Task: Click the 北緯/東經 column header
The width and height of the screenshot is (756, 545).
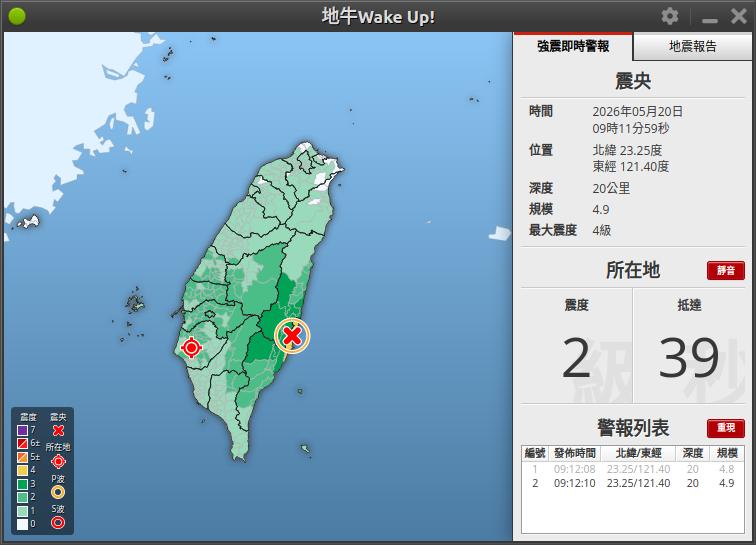Action: click(639, 453)
